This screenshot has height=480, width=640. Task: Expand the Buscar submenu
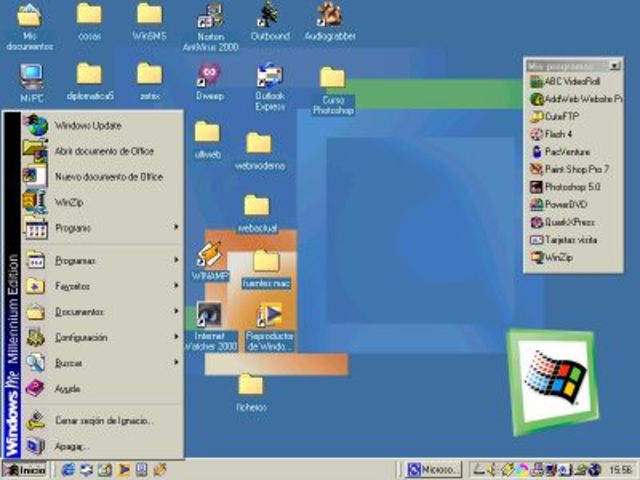(x=102, y=363)
